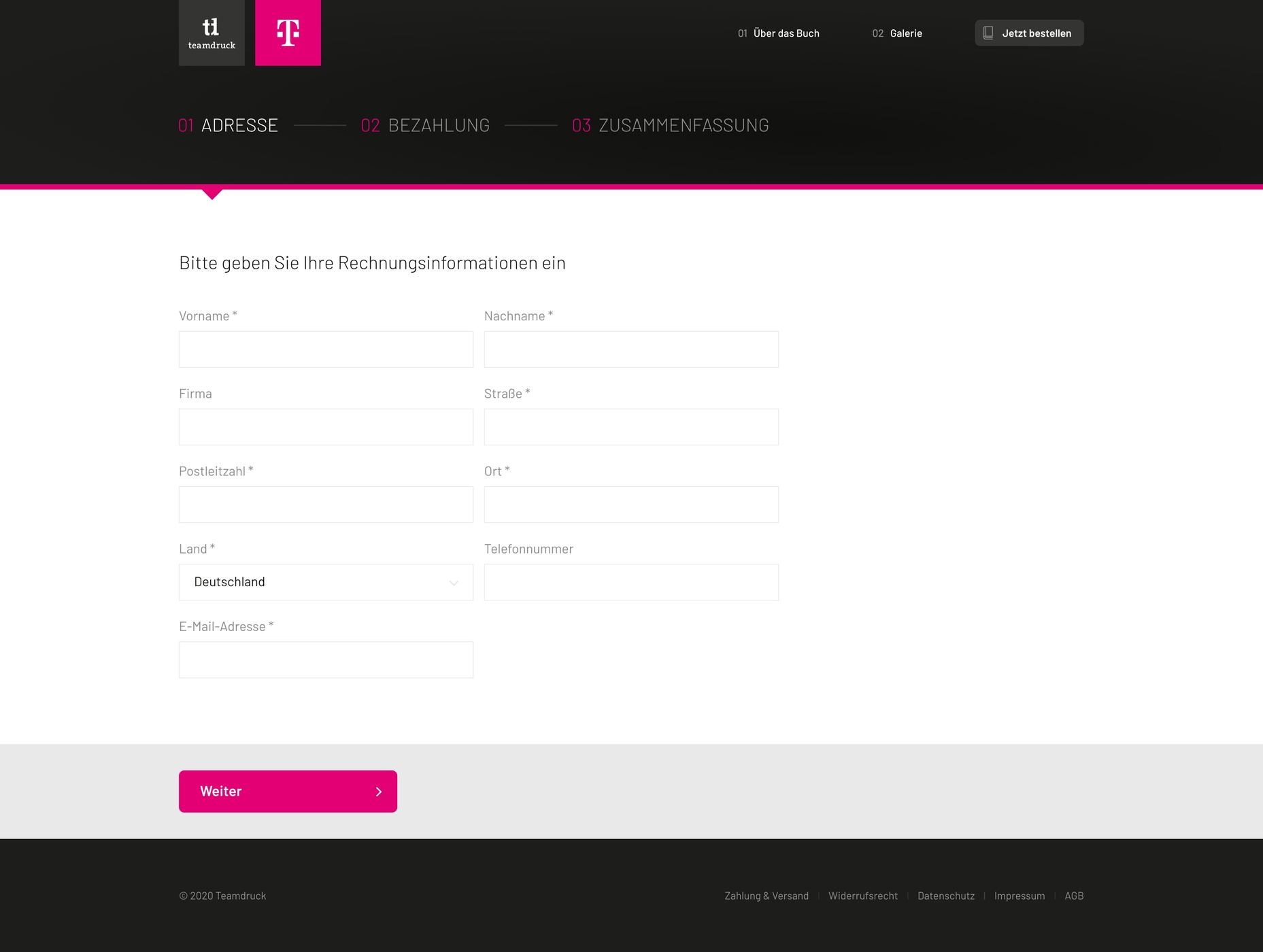Click the magenta Telekom T logo

[x=288, y=33]
